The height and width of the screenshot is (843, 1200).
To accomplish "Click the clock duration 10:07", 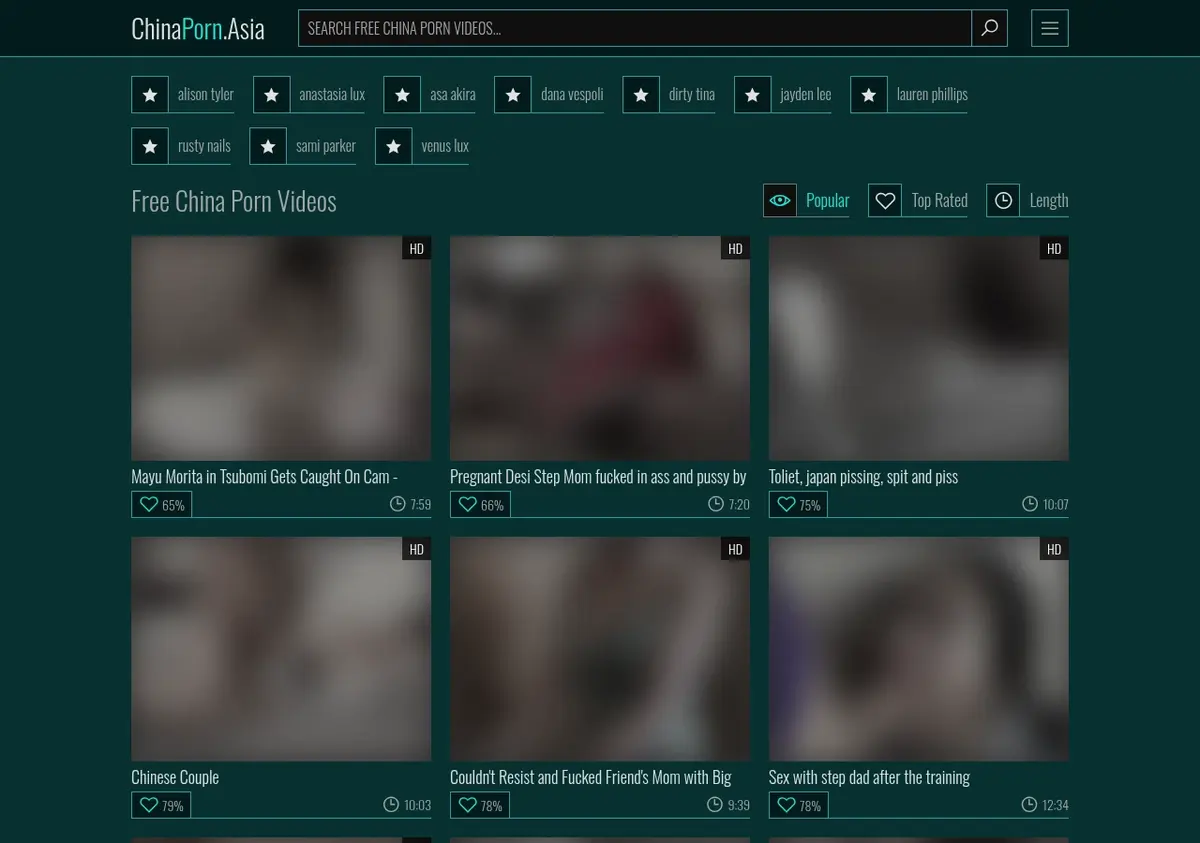I will (1045, 504).
